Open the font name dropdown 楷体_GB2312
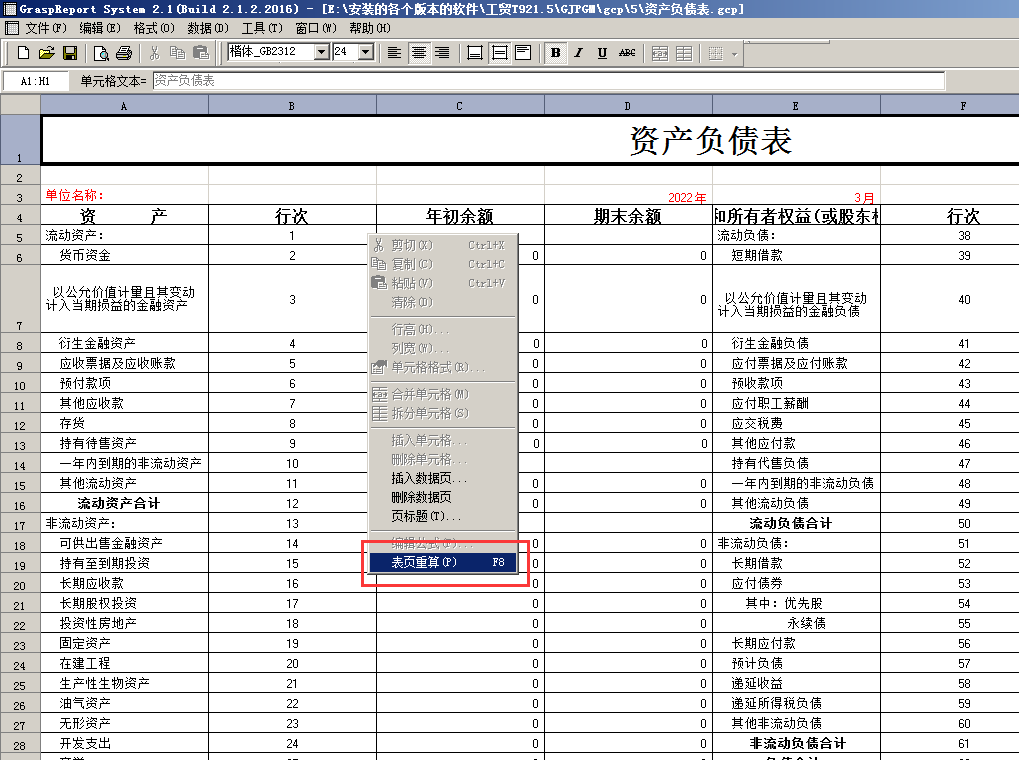1019x760 pixels. [x=322, y=52]
